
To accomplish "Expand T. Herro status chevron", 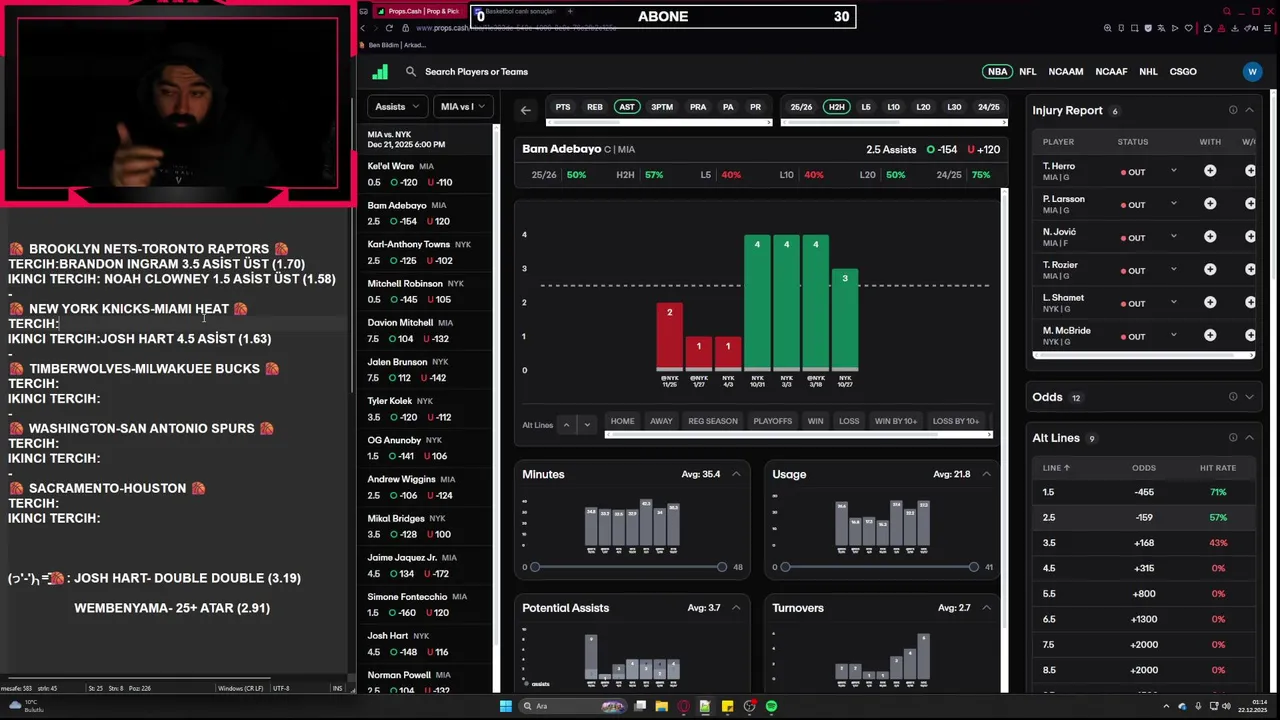I will click(x=1174, y=171).
